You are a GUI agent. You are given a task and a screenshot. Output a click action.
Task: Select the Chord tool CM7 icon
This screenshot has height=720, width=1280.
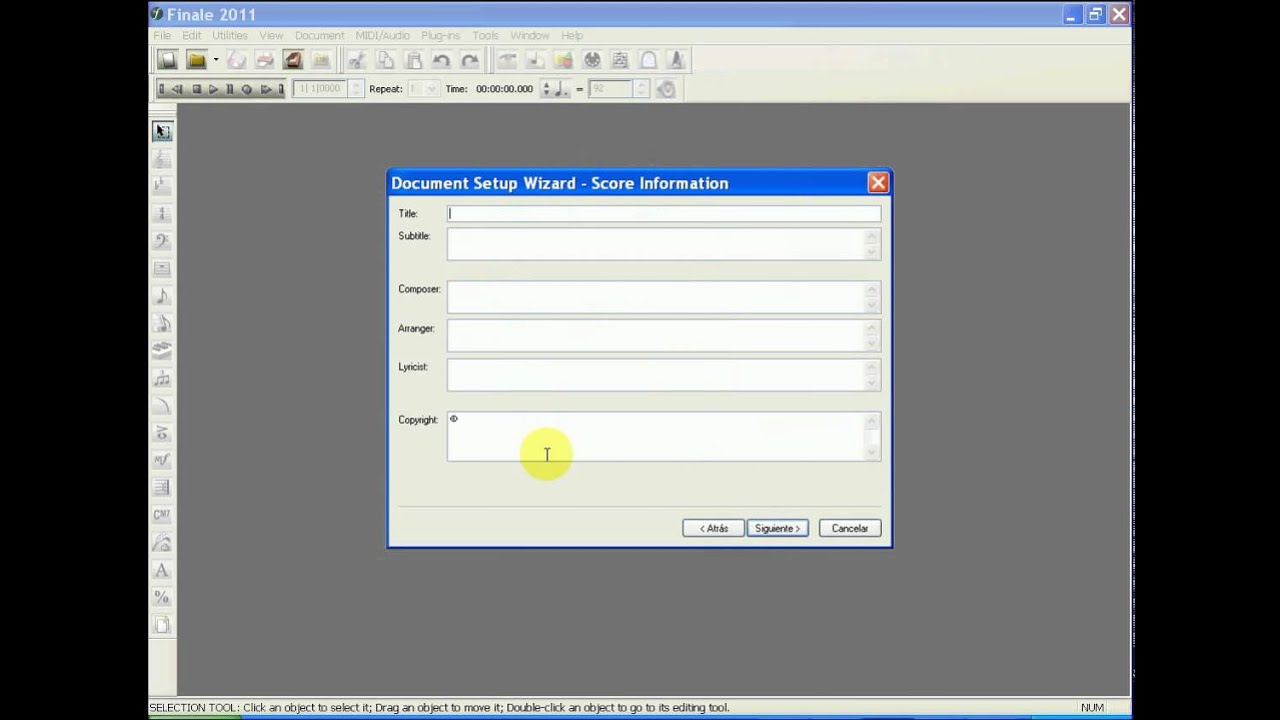tap(162, 515)
